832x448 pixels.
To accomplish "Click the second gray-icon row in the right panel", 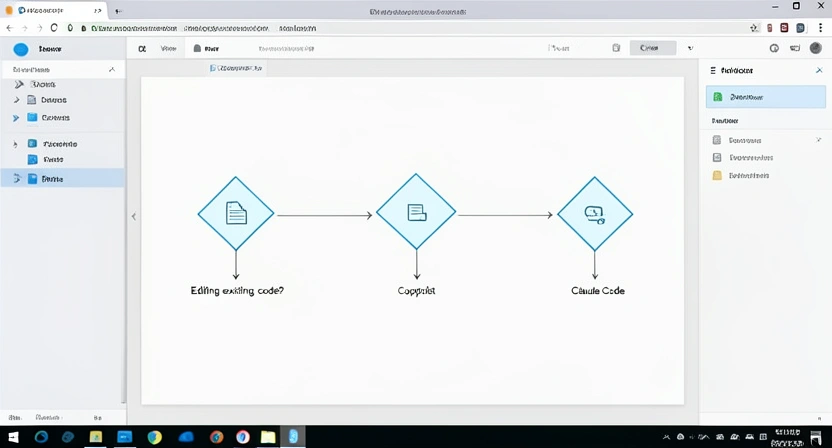I will tap(766, 158).
